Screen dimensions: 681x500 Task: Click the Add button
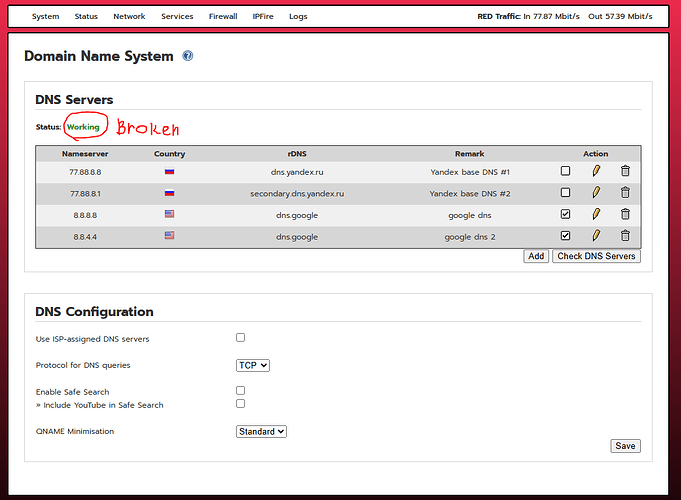pyautogui.click(x=536, y=256)
